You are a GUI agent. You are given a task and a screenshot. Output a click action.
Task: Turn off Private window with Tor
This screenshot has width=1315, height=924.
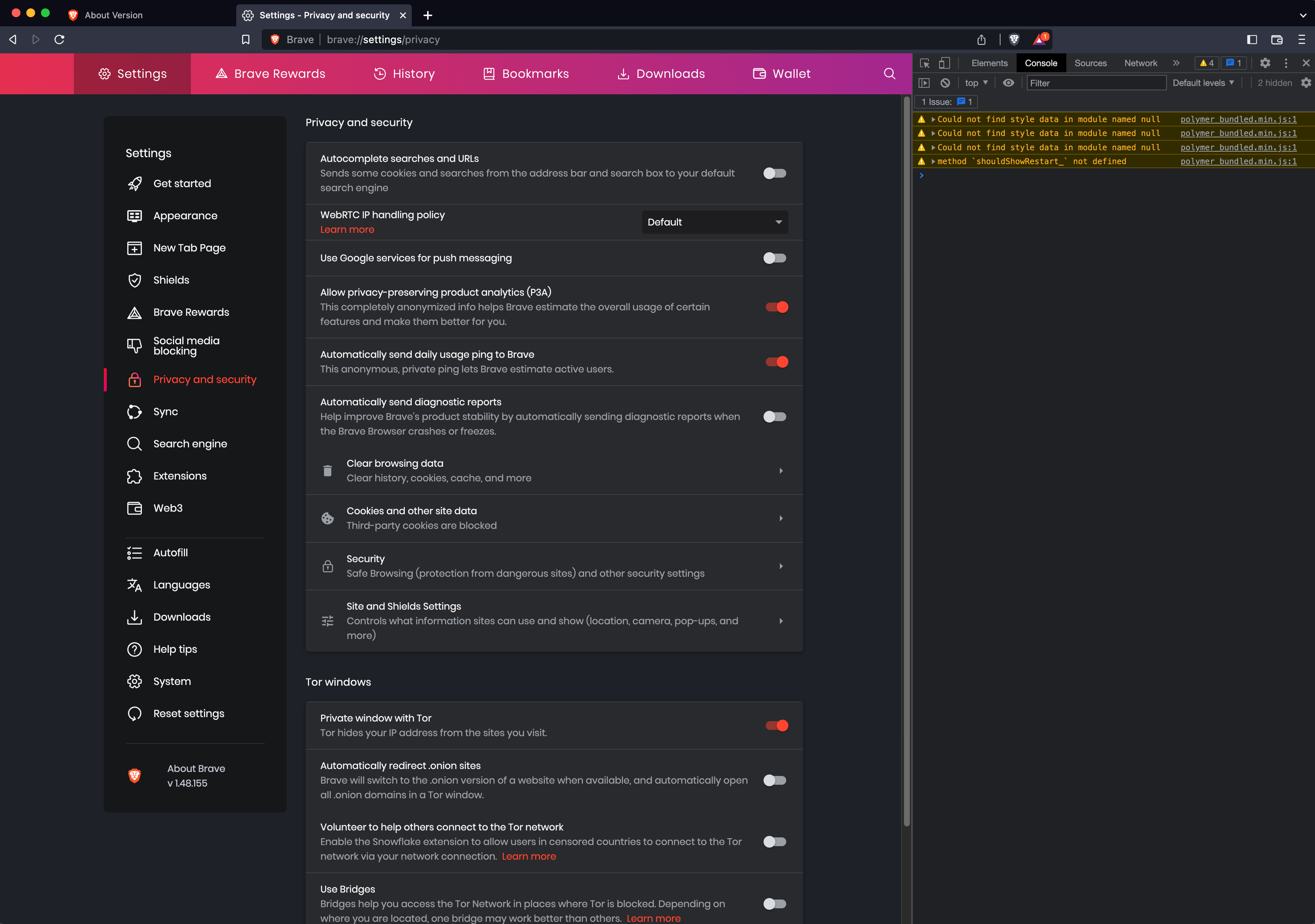(x=776, y=725)
